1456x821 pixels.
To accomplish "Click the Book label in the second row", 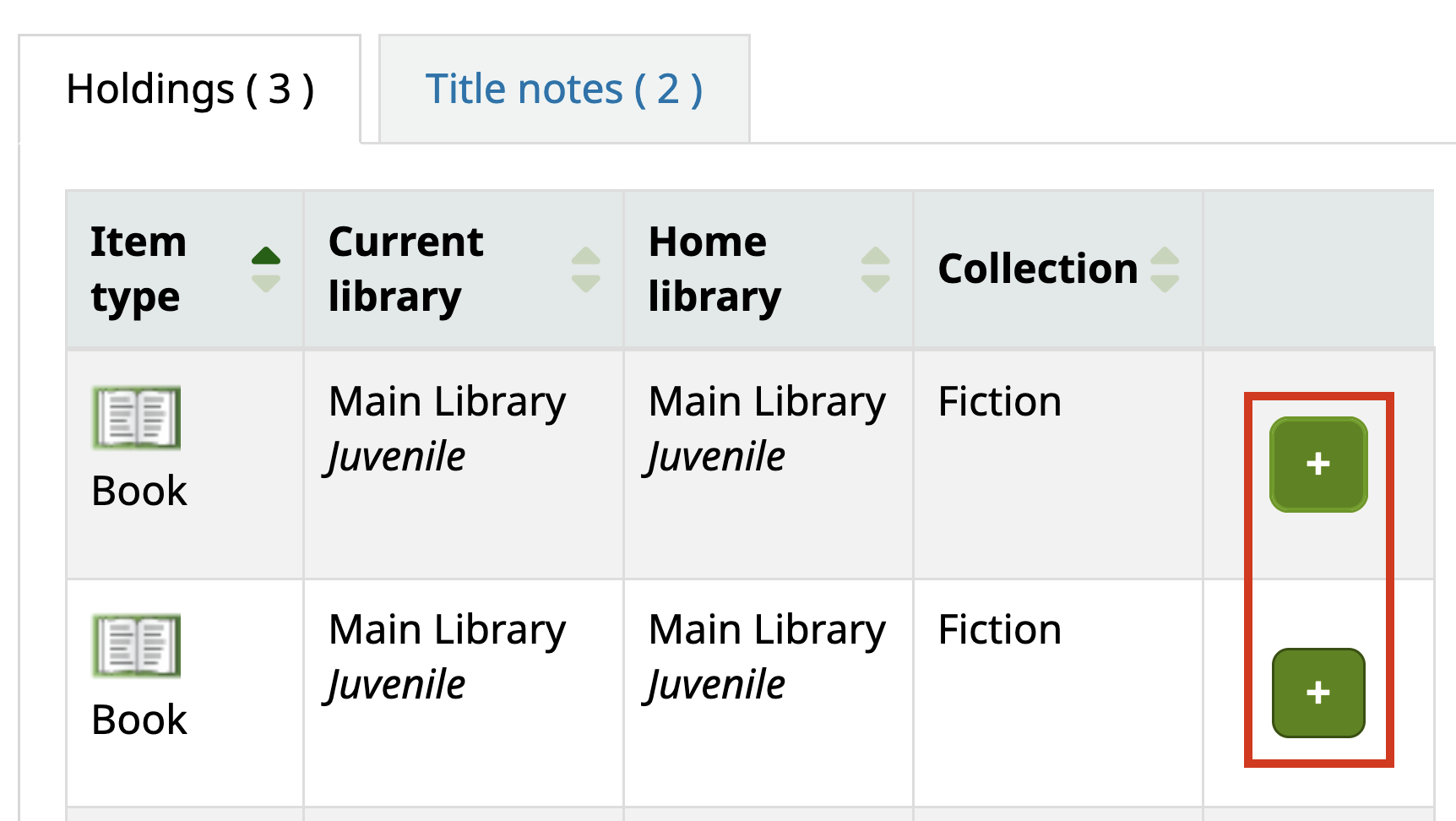I will (x=139, y=720).
